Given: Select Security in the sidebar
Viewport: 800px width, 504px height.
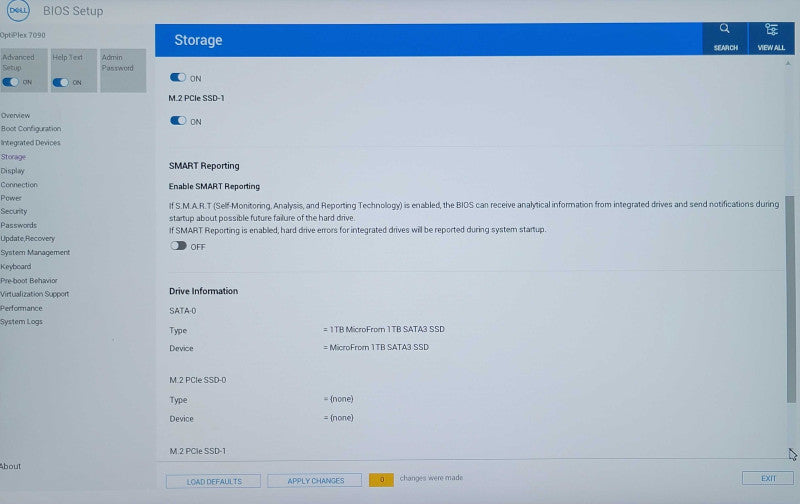Looking at the screenshot, I should (14, 211).
